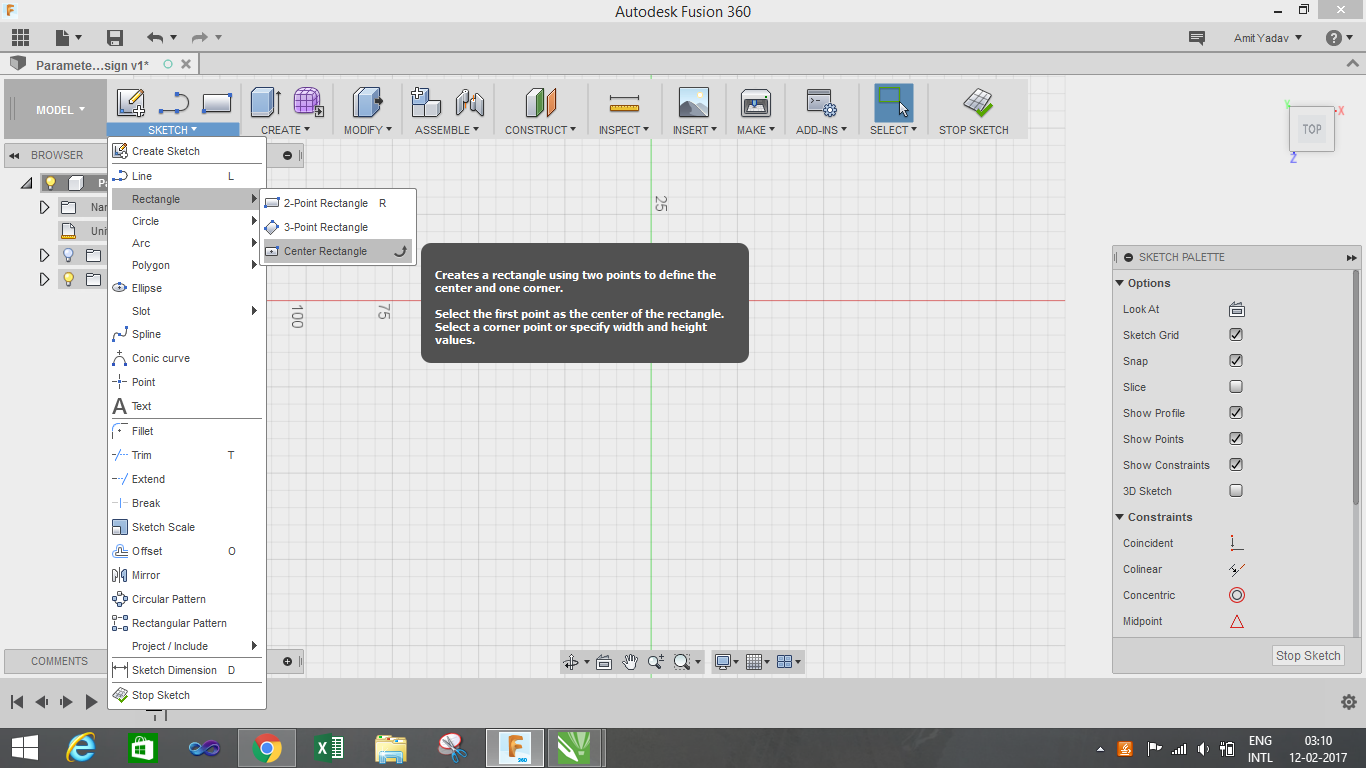Click the taskbar volume speaker icon

point(1203,748)
